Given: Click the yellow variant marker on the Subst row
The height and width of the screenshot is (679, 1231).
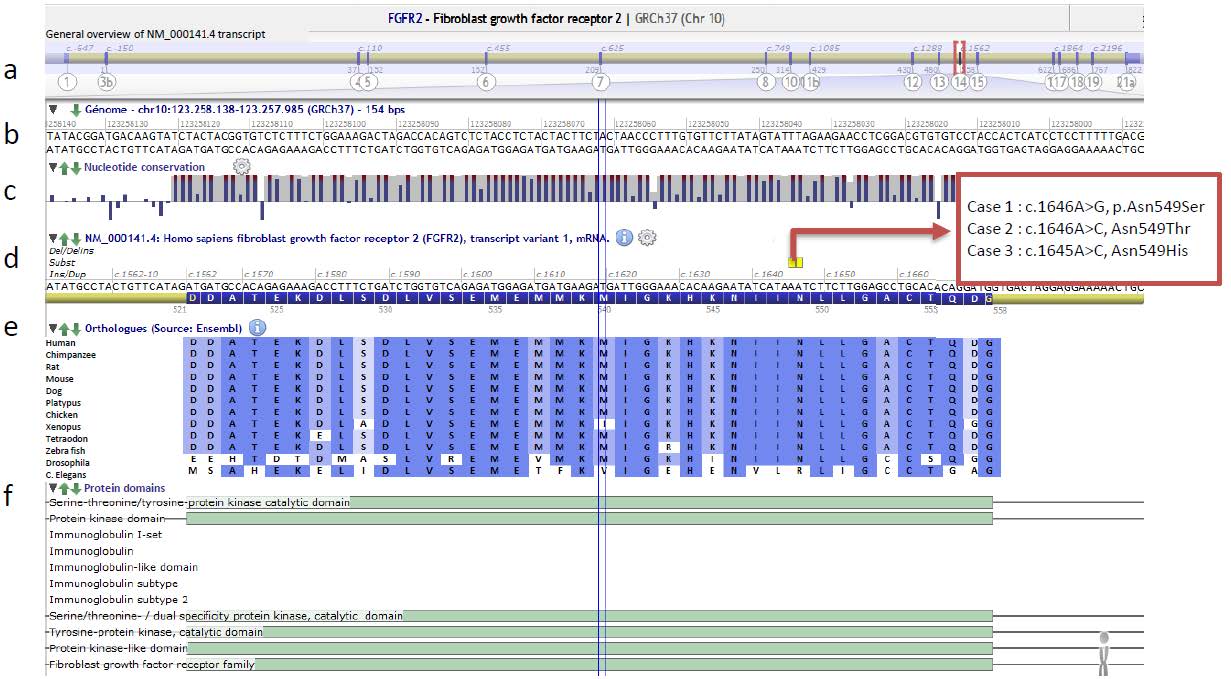Looking at the screenshot, I should tap(795, 263).
